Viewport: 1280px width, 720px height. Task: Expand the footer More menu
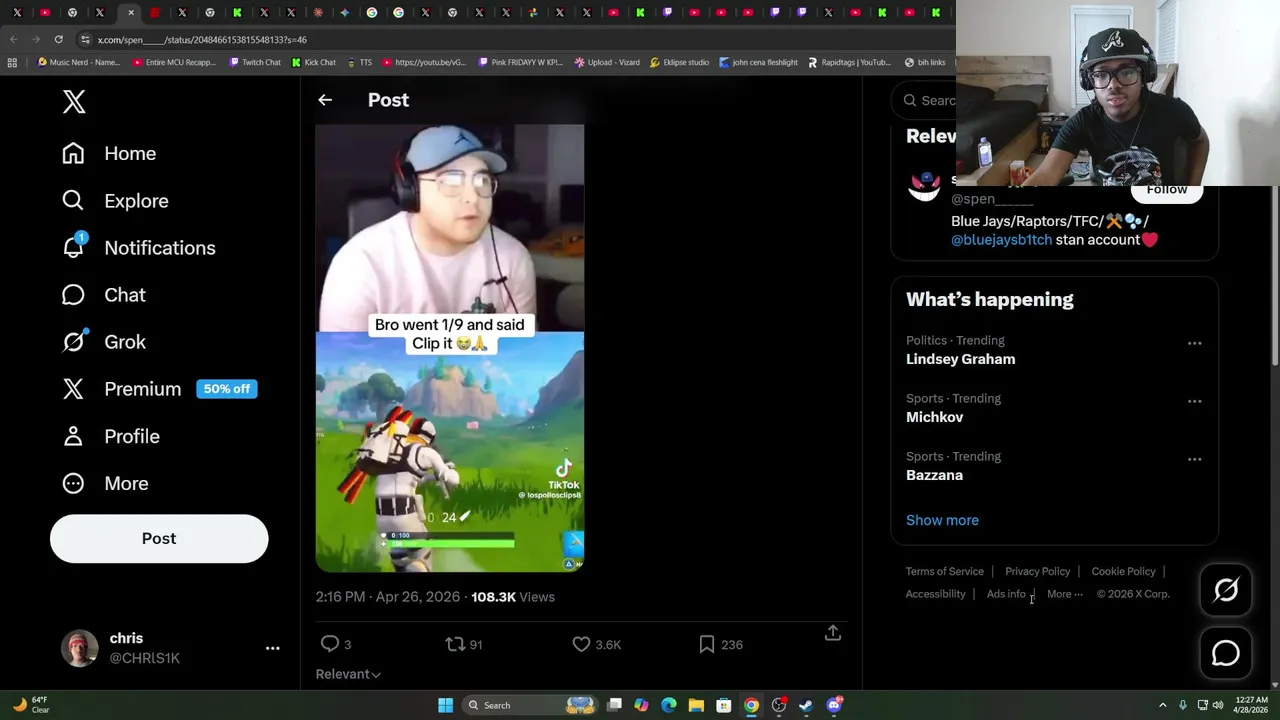tap(1064, 594)
